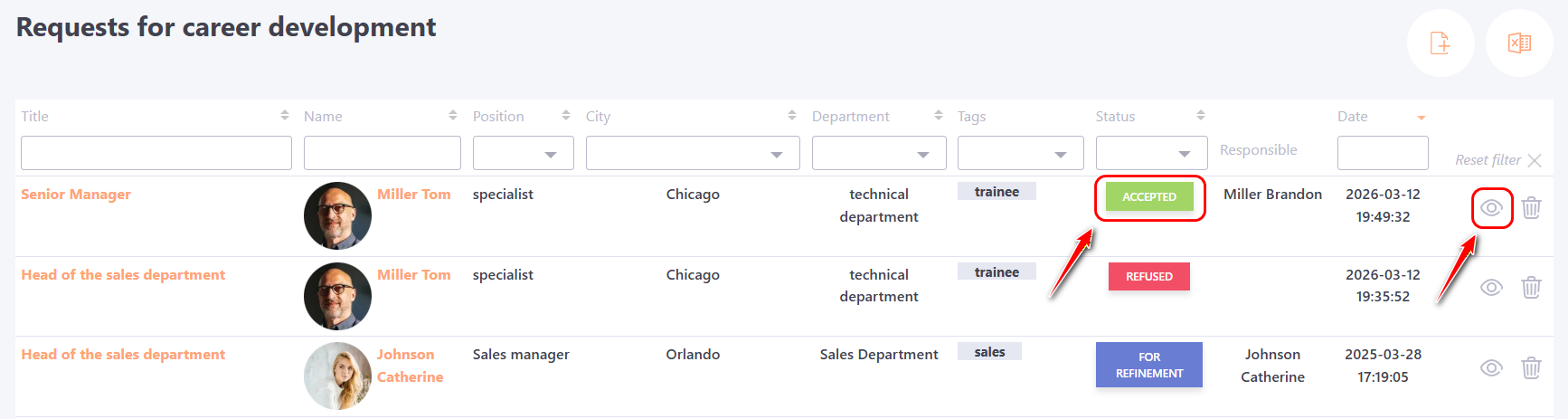Open the Position filter dropdown
Viewport: 1568px width, 419px height.
pyautogui.click(x=524, y=154)
